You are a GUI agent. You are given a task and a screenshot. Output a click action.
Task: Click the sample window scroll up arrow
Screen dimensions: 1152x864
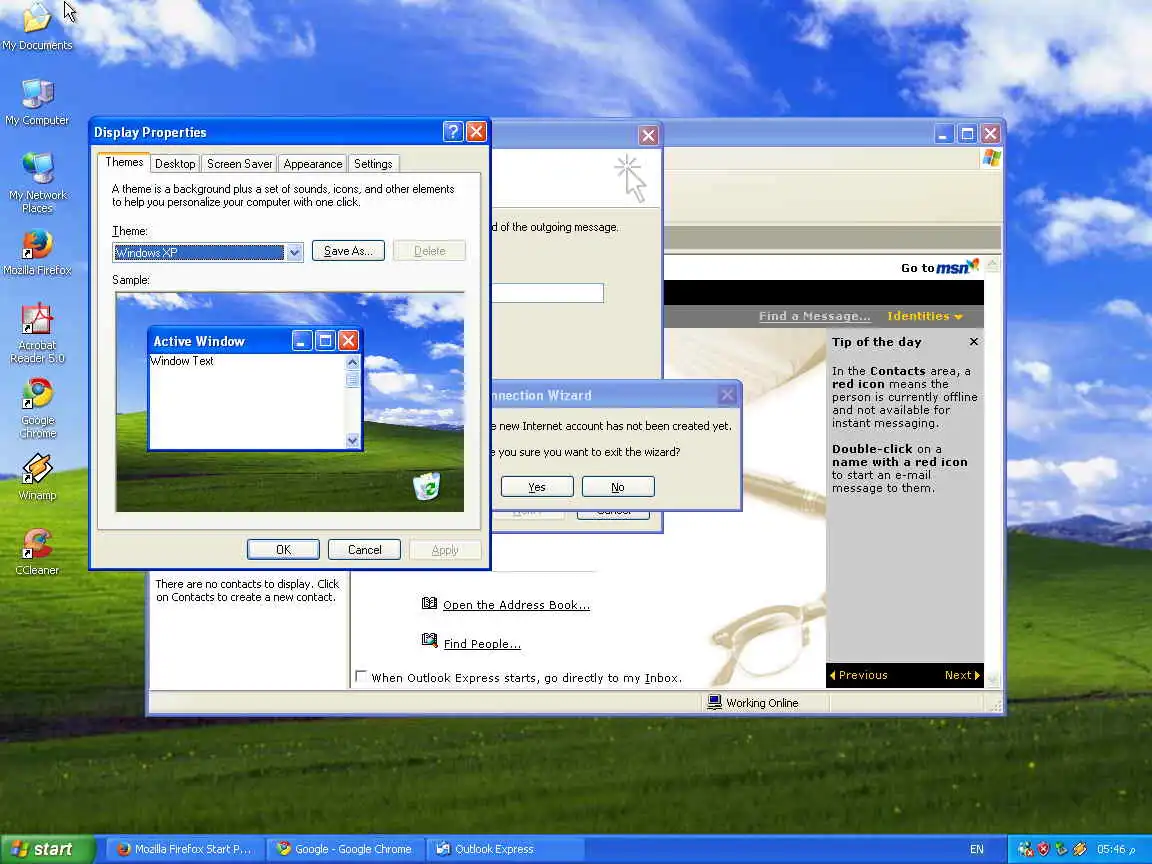[x=353, y=362]
